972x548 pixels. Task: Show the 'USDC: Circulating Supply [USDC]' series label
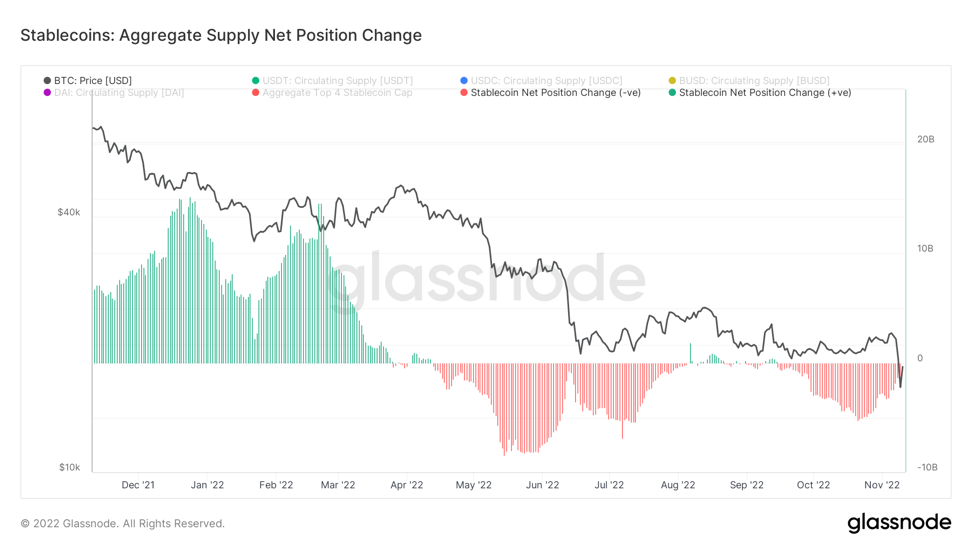pyautogui.click(x=546, y=81)
